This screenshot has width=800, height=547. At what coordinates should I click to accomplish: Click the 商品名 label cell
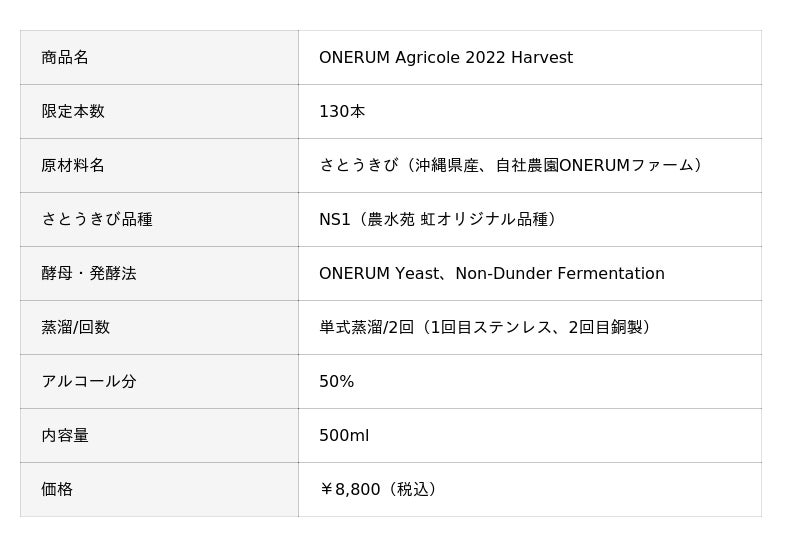65,58
